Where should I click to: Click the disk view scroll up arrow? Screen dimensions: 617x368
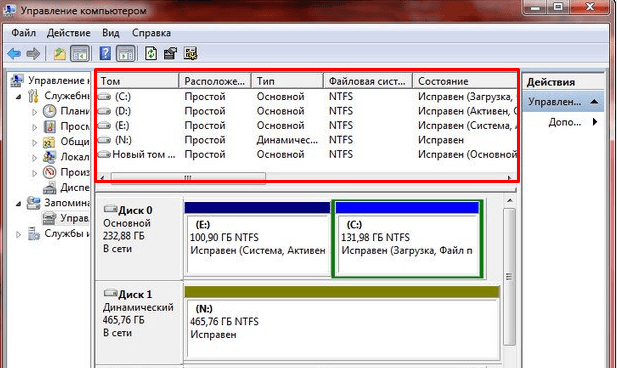pos(510,201)
